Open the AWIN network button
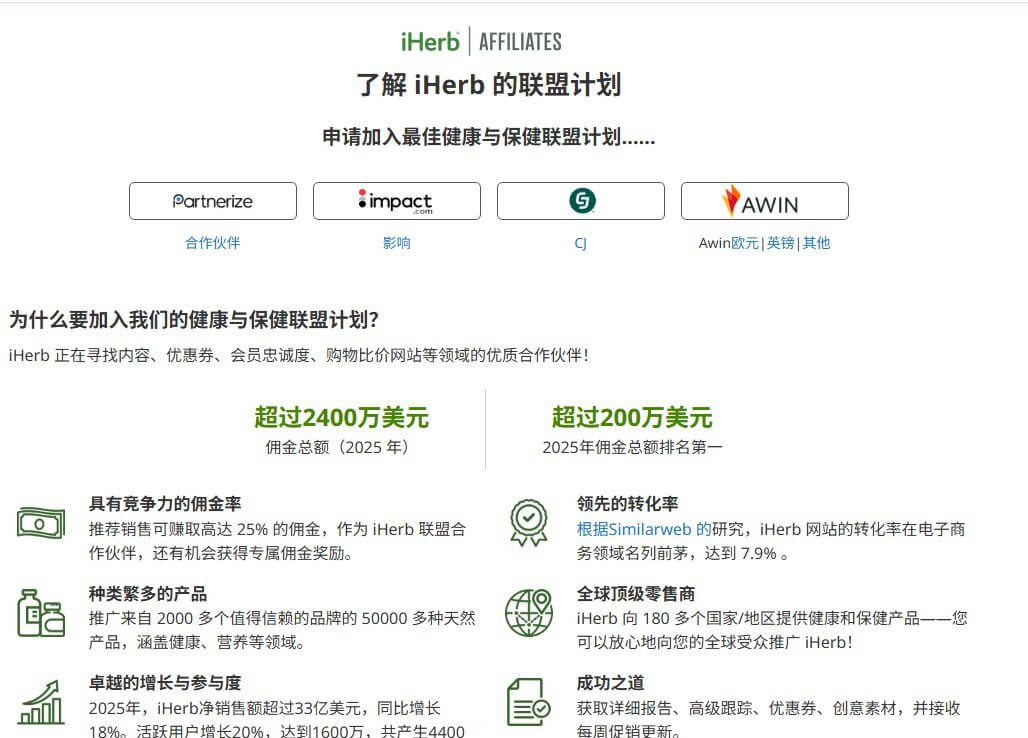 (x=764, y=201)
